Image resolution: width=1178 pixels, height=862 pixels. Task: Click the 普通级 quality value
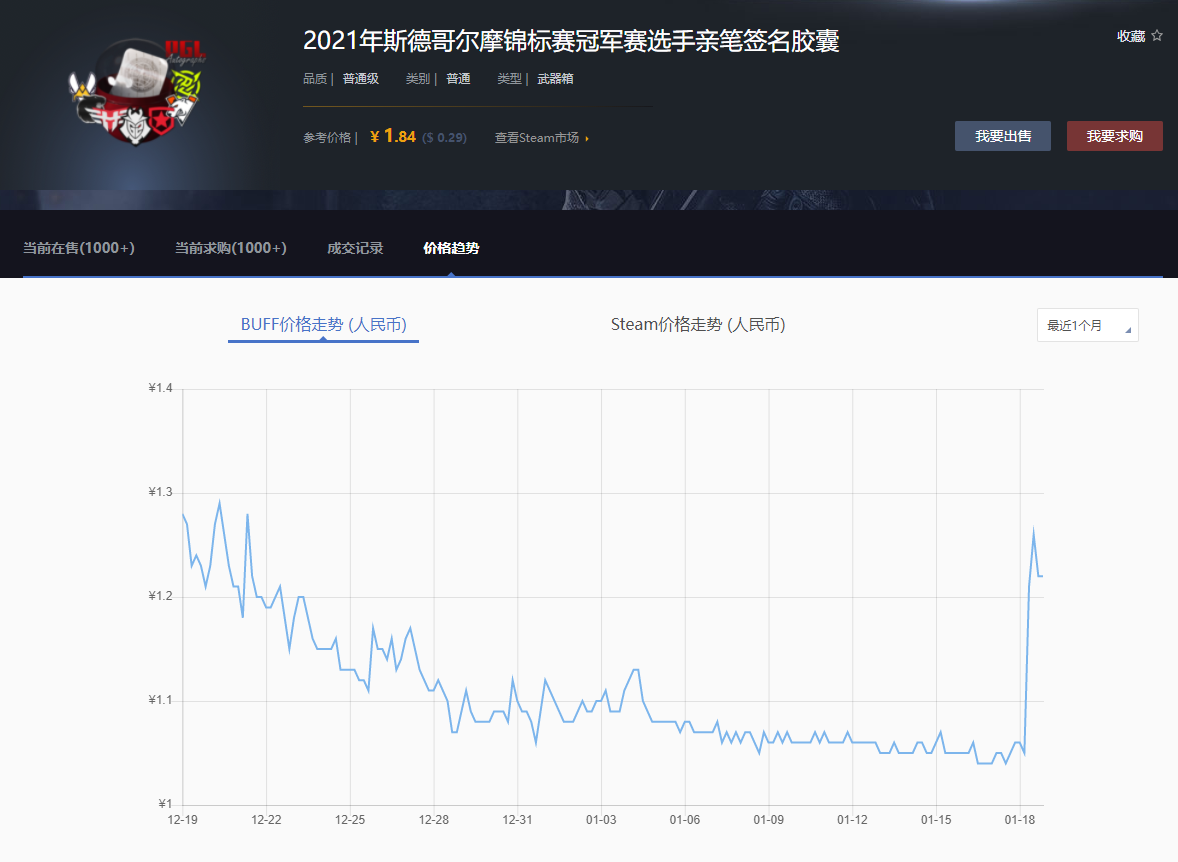361,79
